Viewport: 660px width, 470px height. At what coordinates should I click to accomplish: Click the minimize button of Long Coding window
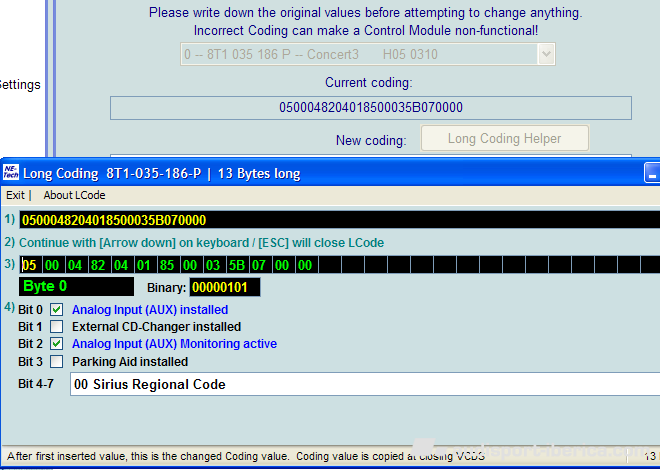point(652,173)
